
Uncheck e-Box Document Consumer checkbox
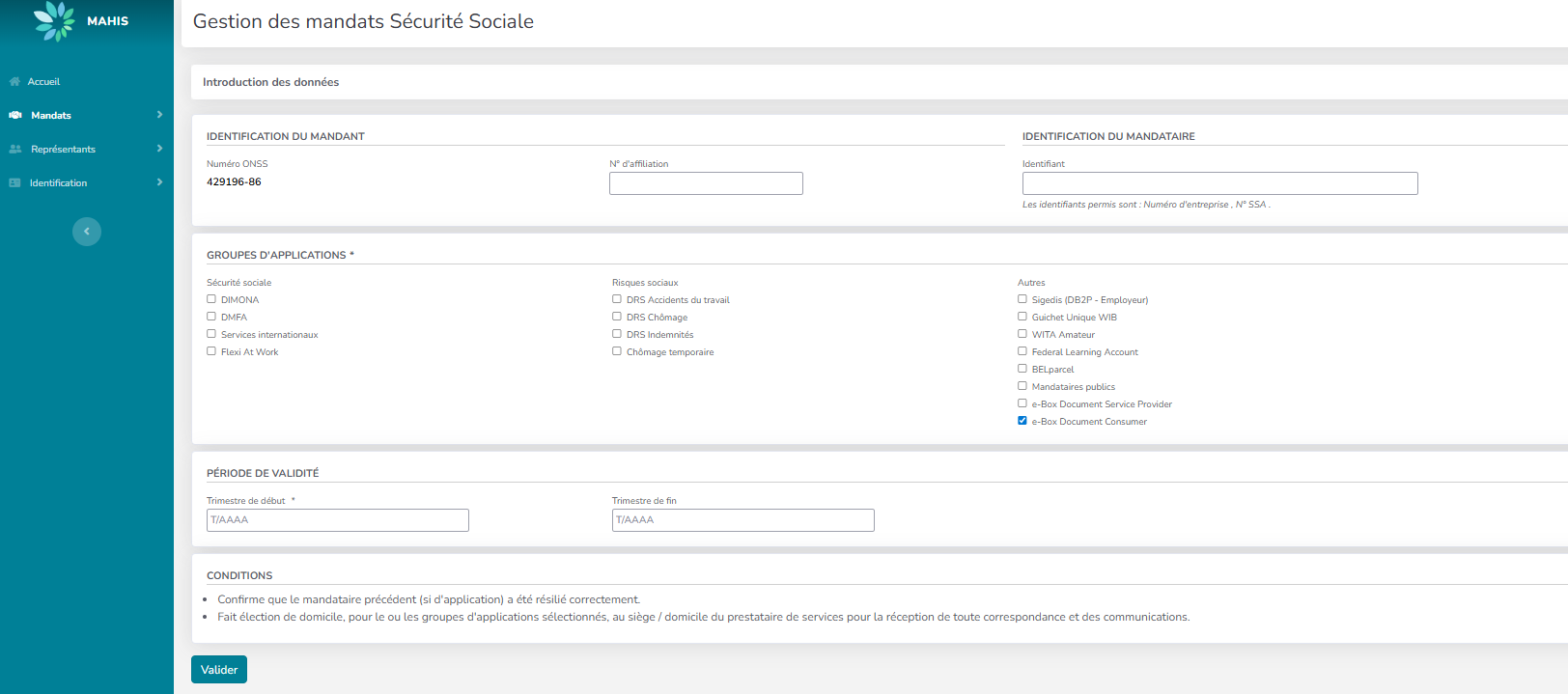click(1022, 421)
